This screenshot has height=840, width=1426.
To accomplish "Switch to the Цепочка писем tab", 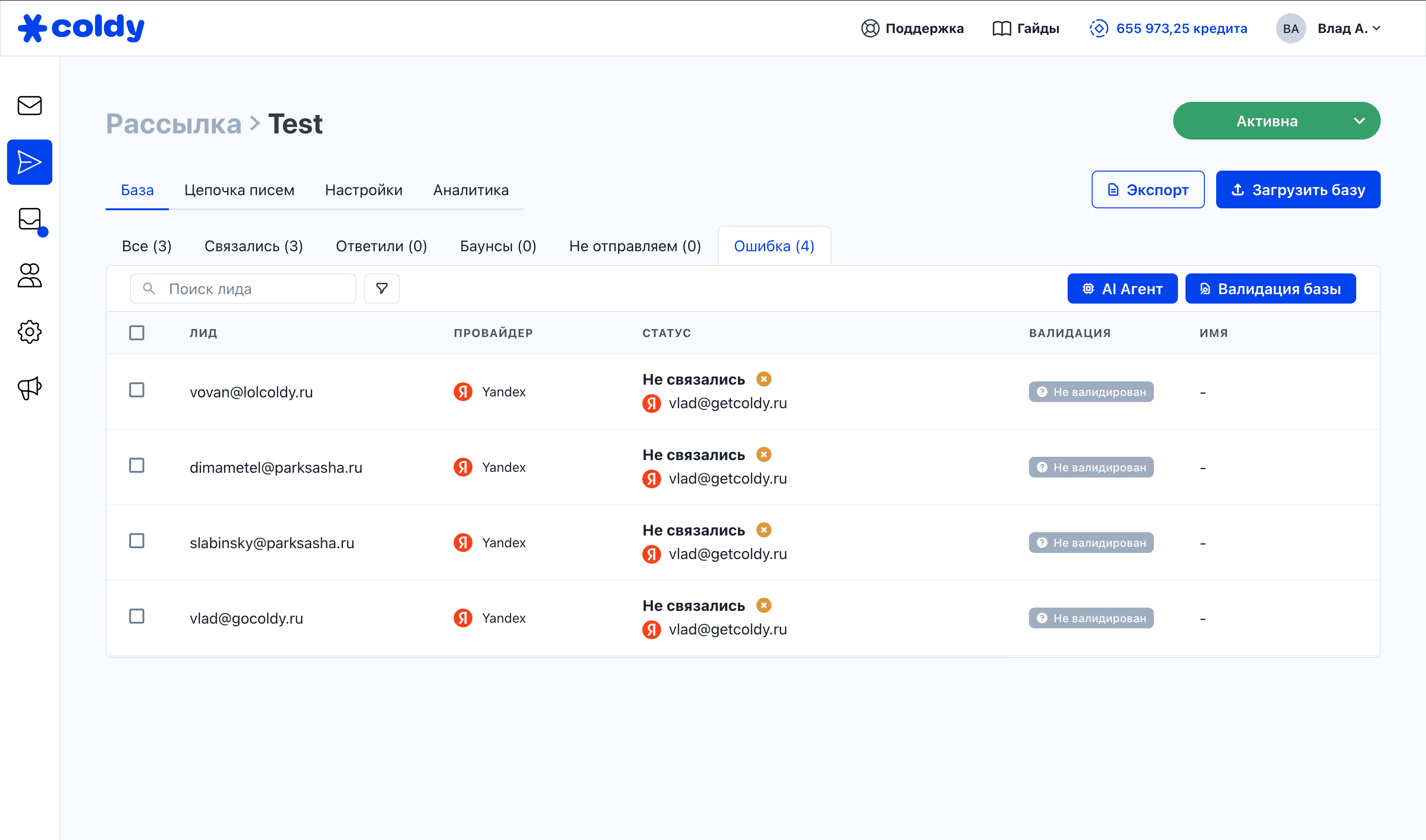I will pyautogui.click(x=239, y=190).
